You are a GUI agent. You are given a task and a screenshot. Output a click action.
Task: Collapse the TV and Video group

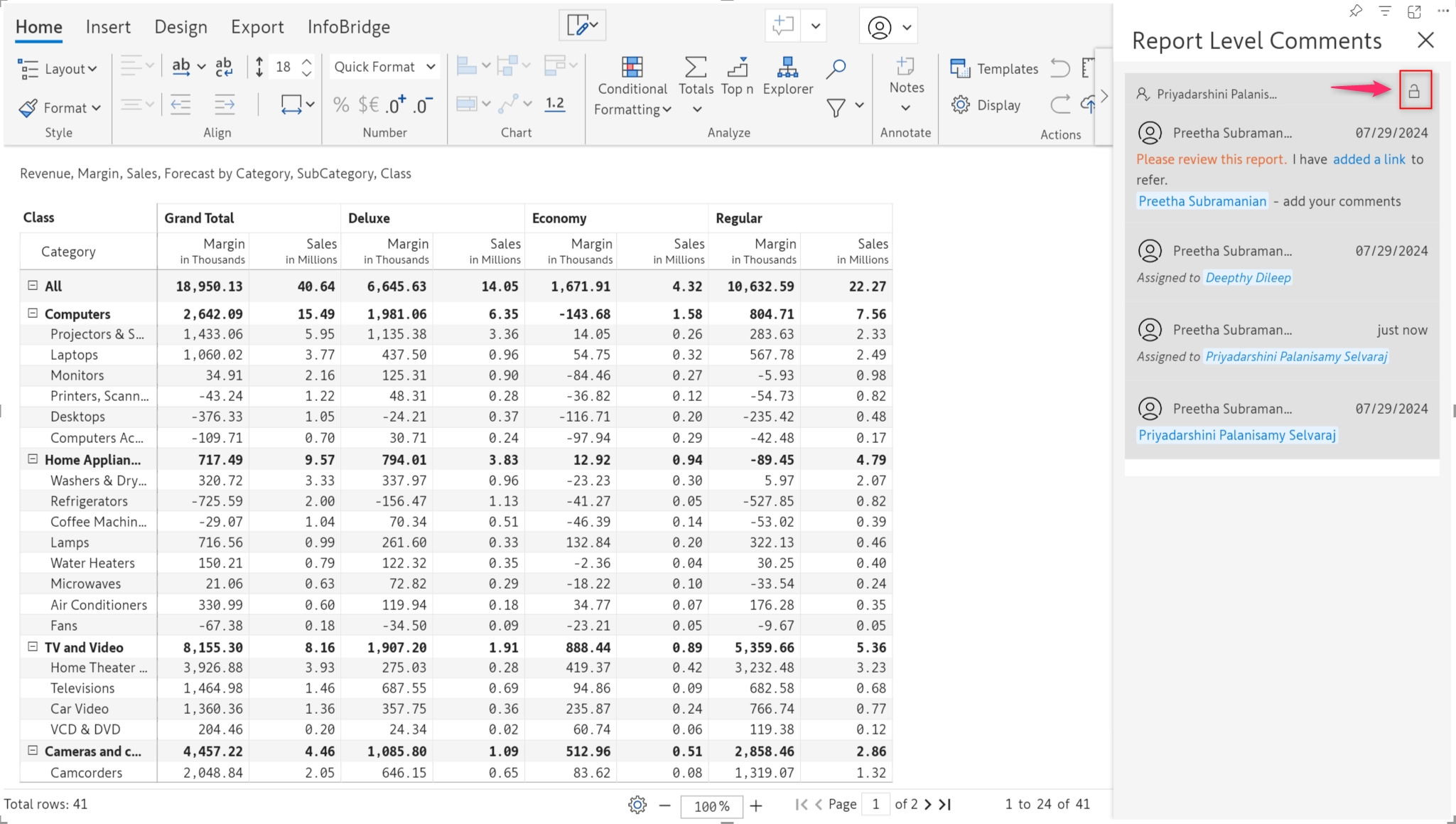coord(33,646)
